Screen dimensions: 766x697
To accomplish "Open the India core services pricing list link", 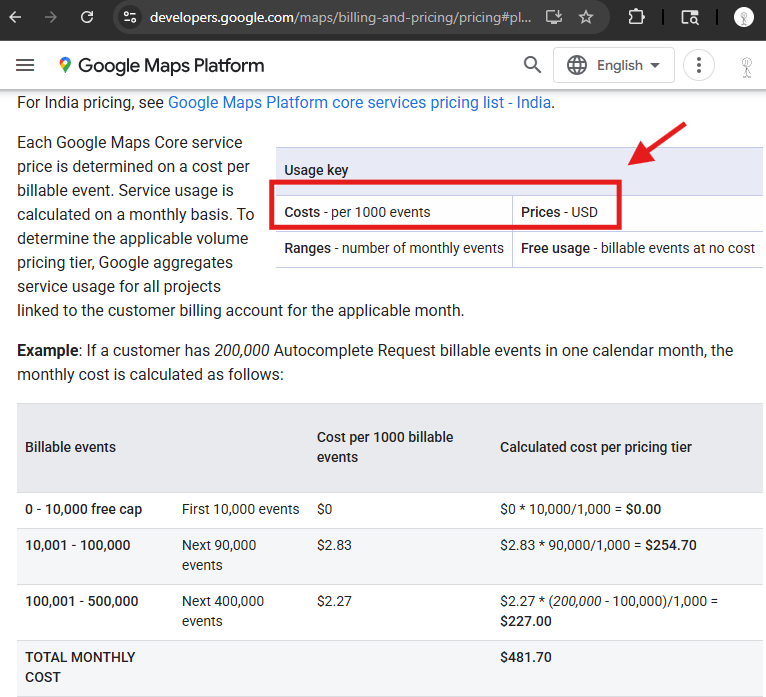I will point(360,103).
